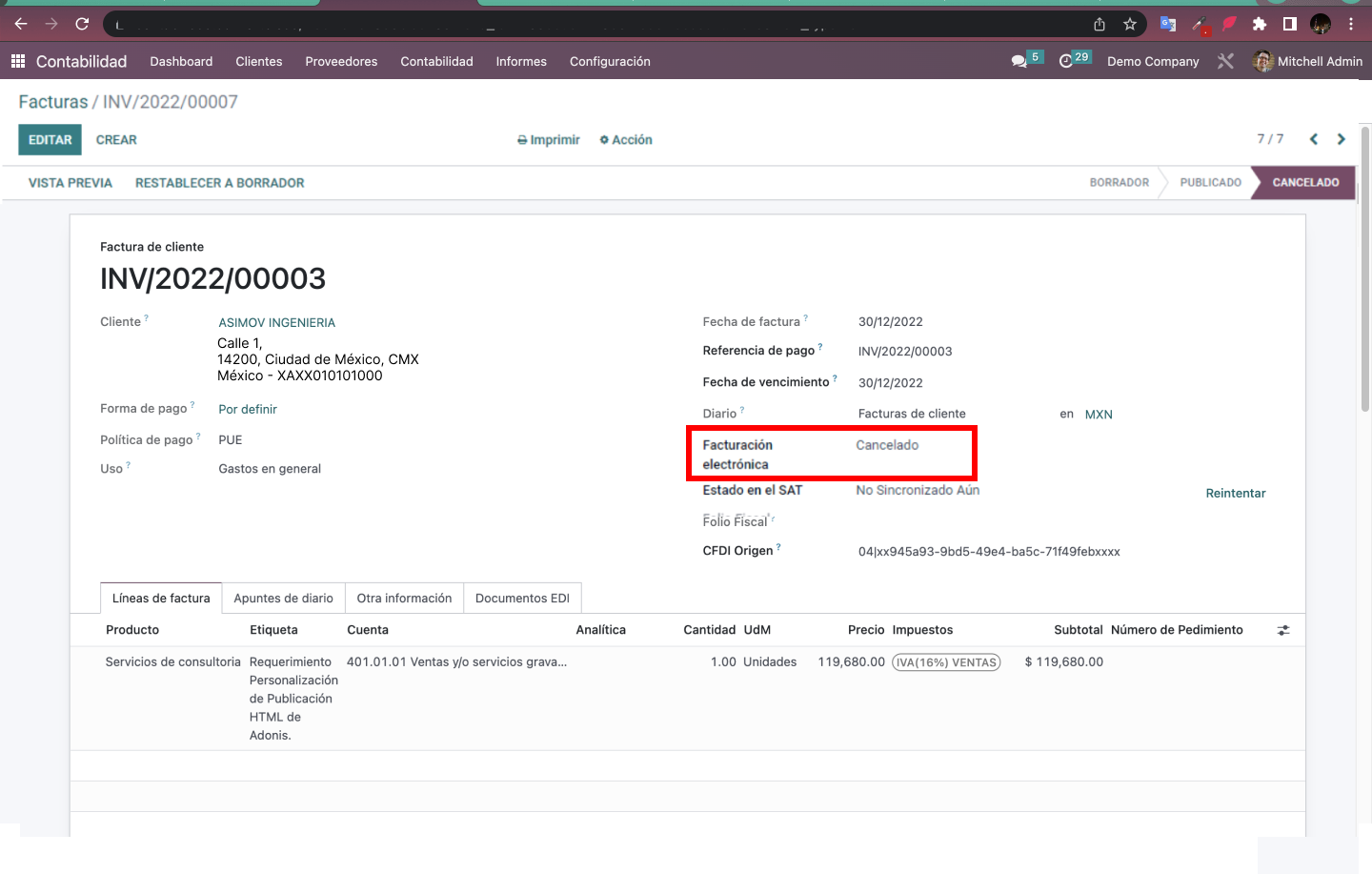Click the Reintentar link
Image resolution: width=1372 pixels, height=874 pixels.
[x=1236, y=493]
